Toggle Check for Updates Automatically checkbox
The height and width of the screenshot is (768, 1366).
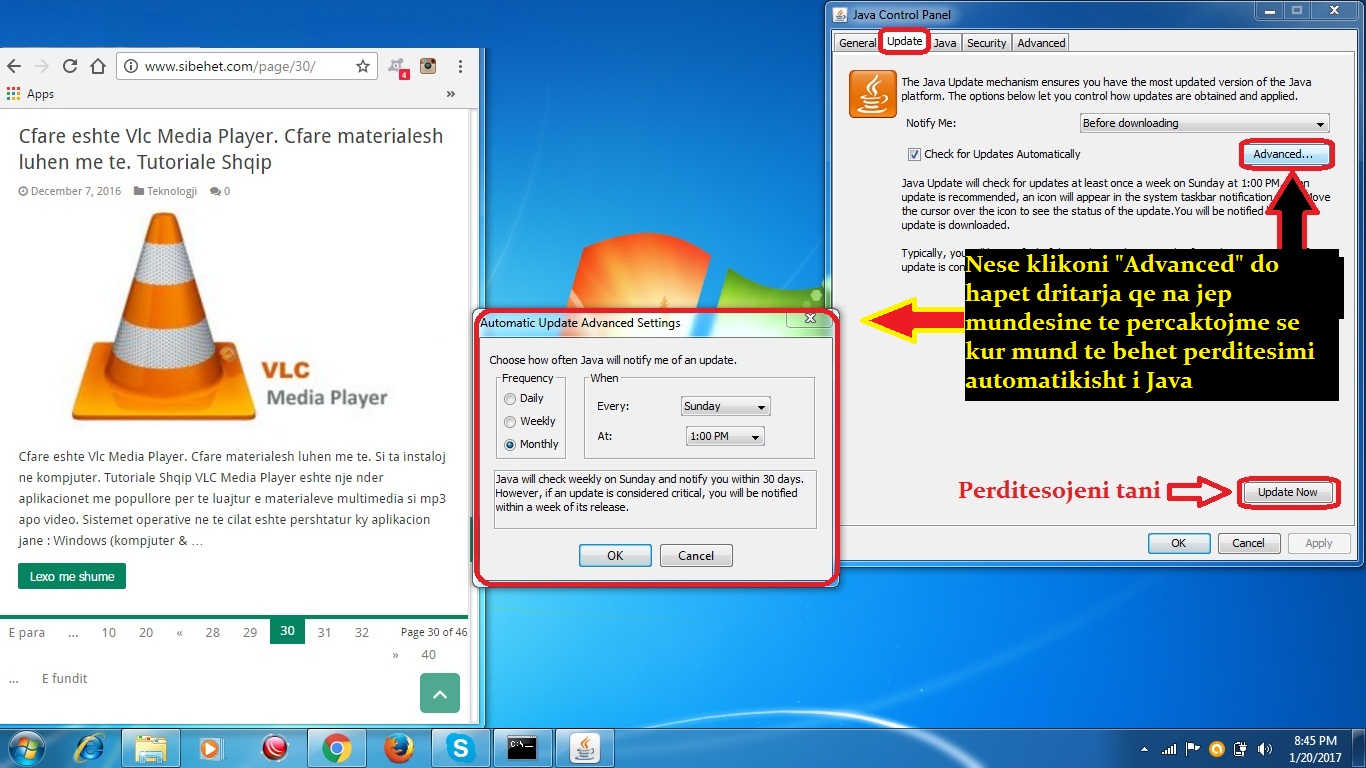coord(914,154)
